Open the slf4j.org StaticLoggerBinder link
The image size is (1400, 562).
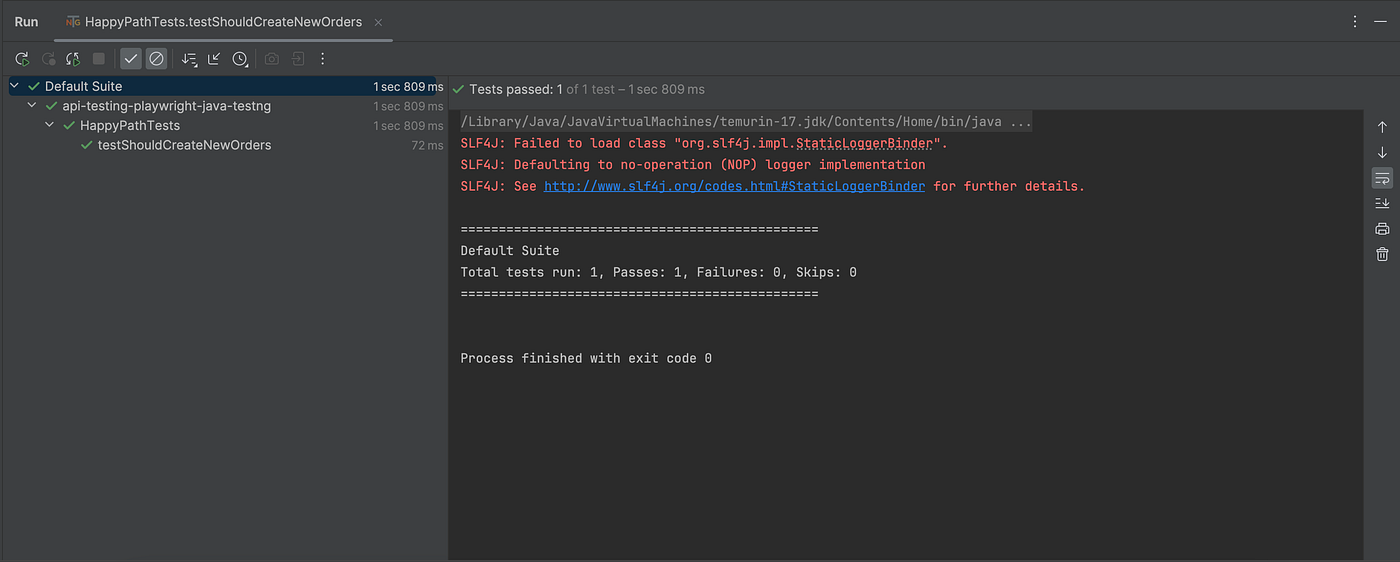pyautogui.click(x=735, y=186)
